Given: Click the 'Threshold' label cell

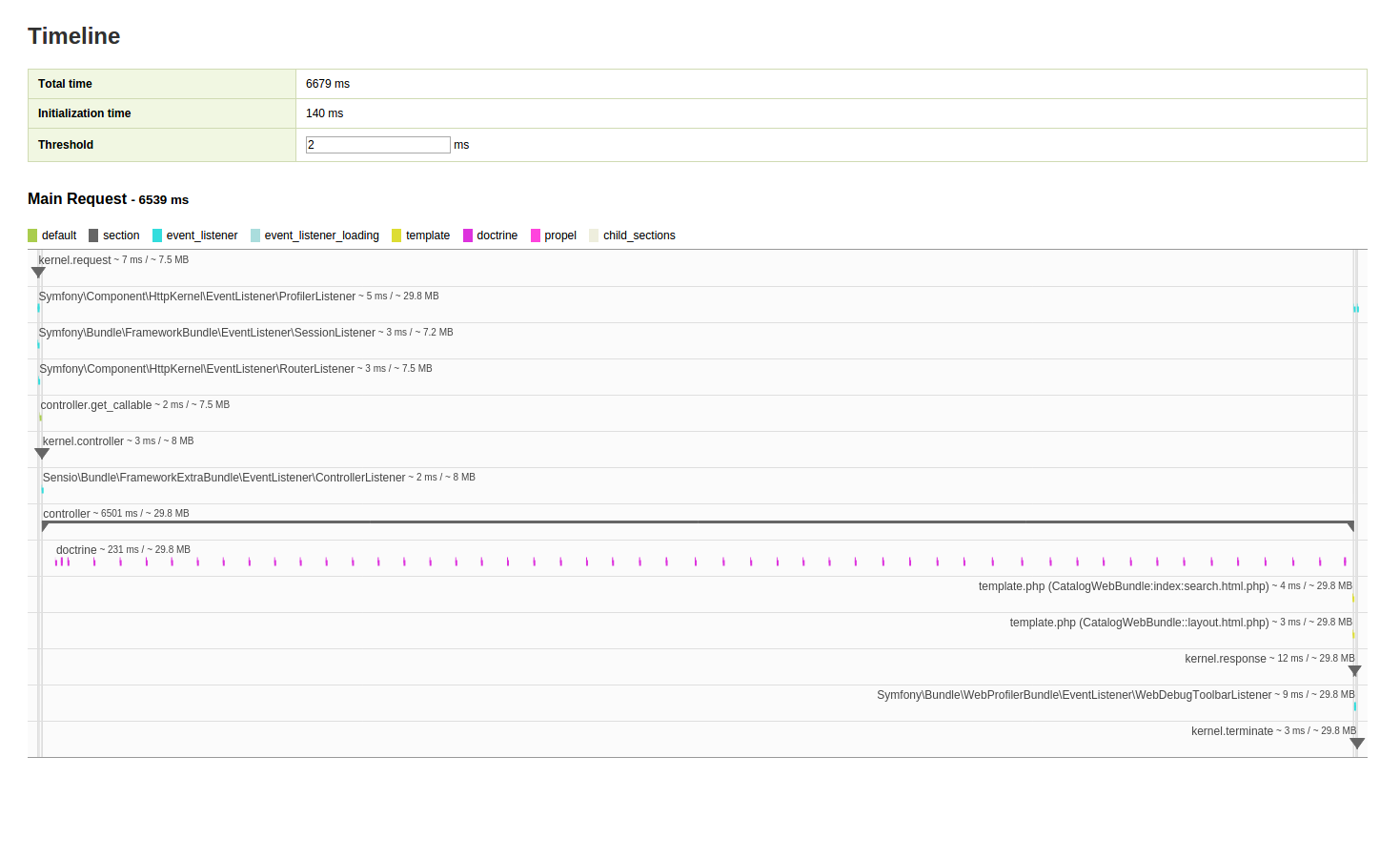Looking at the screenshot, I should (x=162, y=145).
